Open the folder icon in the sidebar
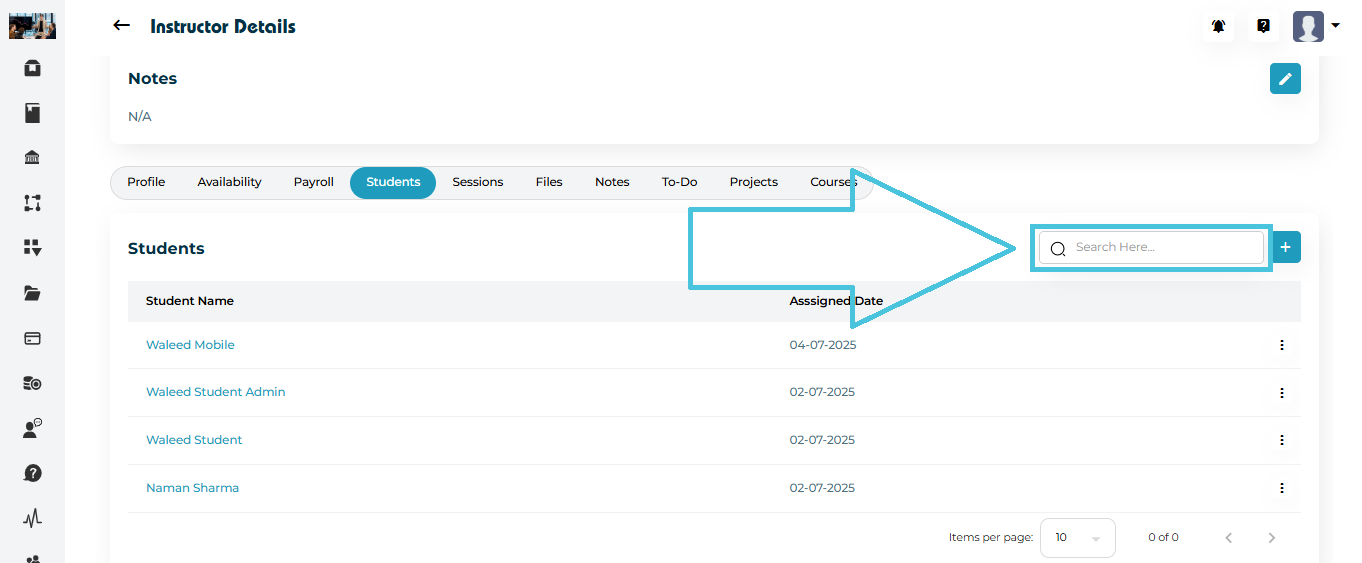 [x=32, y=293]
